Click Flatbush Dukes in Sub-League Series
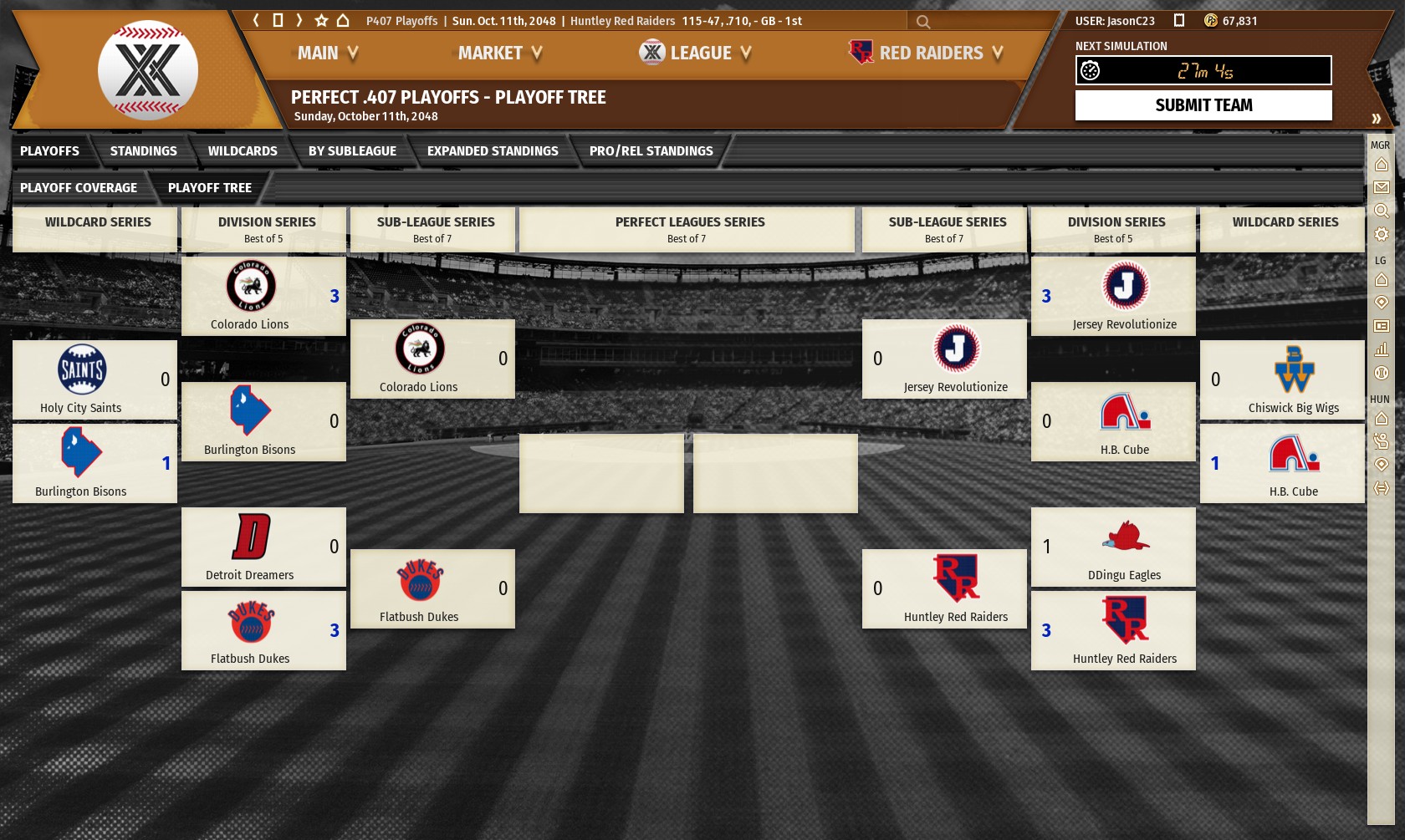 point(432,588)
